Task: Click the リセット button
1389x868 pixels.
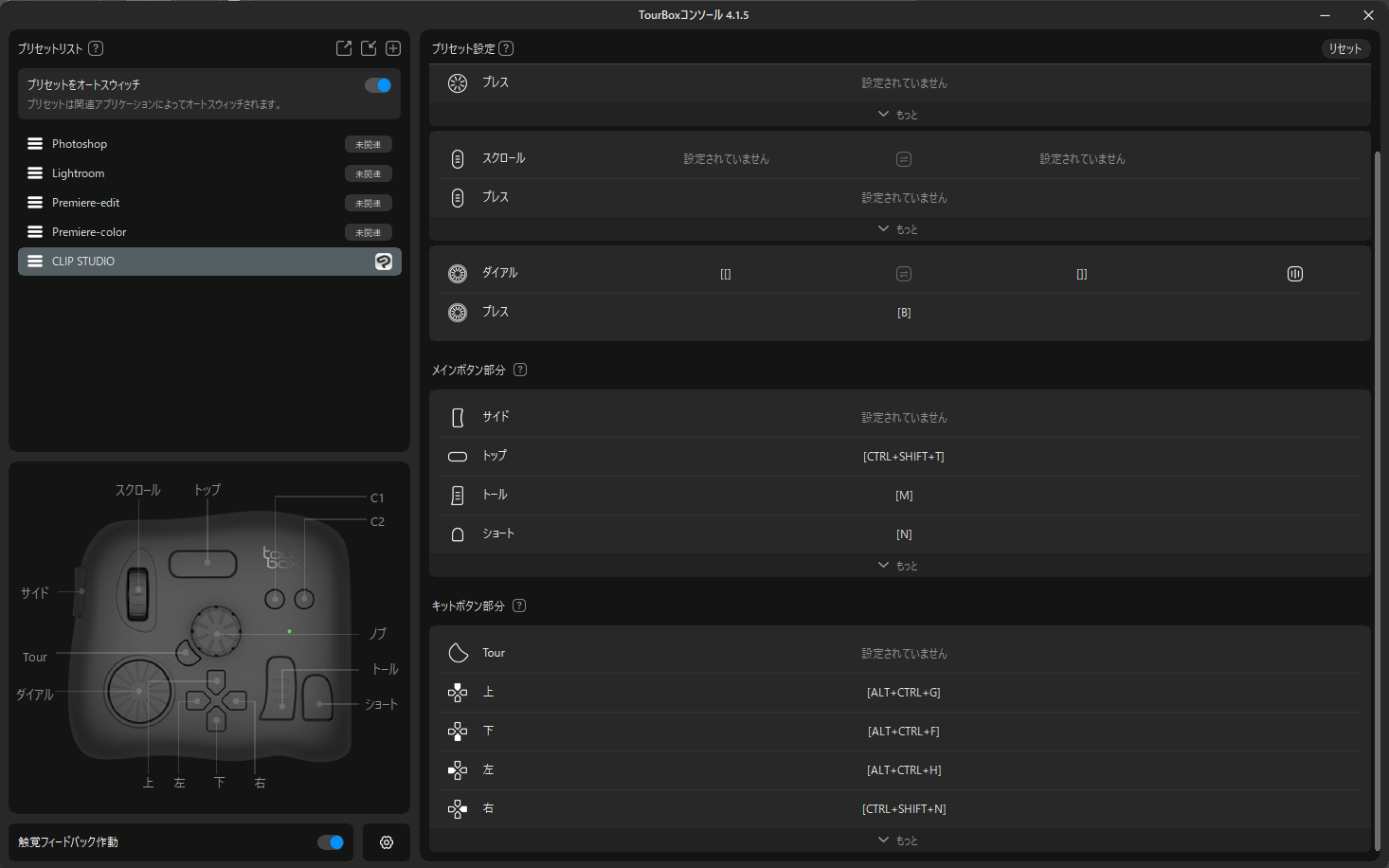Action: (x=1345, y=48)
